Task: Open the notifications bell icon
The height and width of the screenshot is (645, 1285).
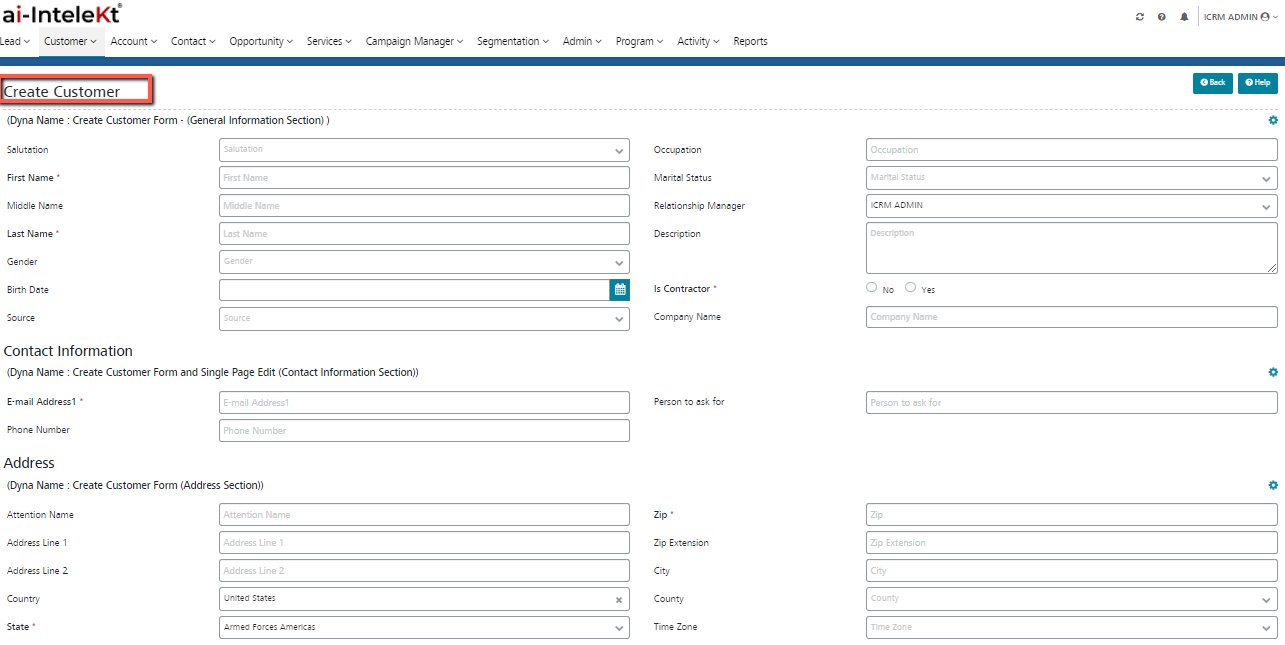Action: pyautogui.click(x=1185, y=17)
